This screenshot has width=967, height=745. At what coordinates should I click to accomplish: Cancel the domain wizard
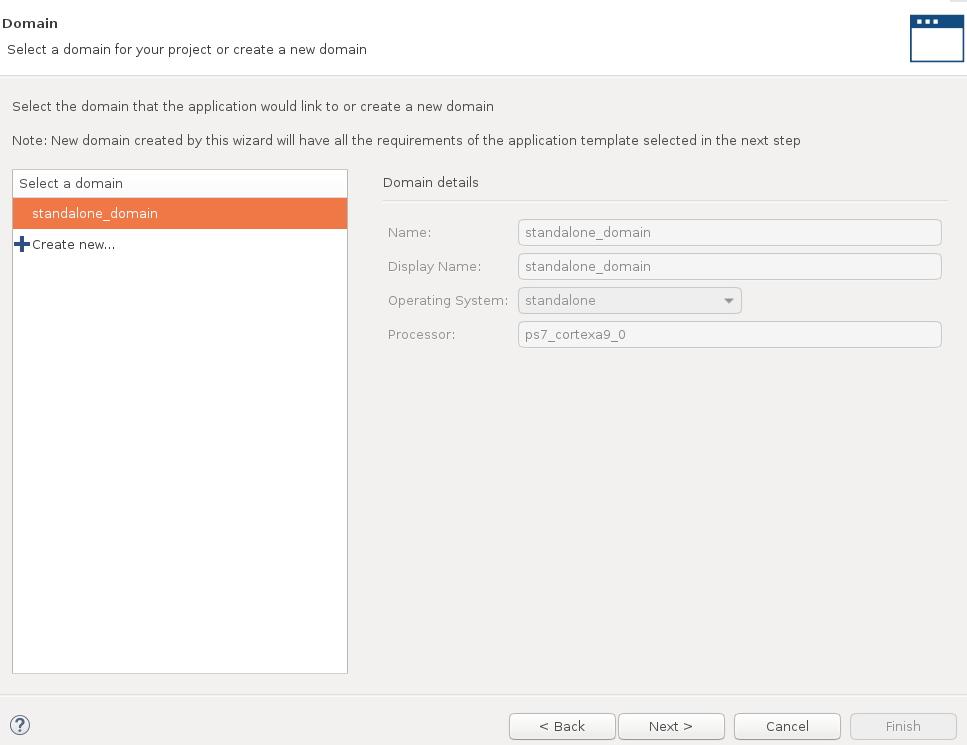click(786, 726)
